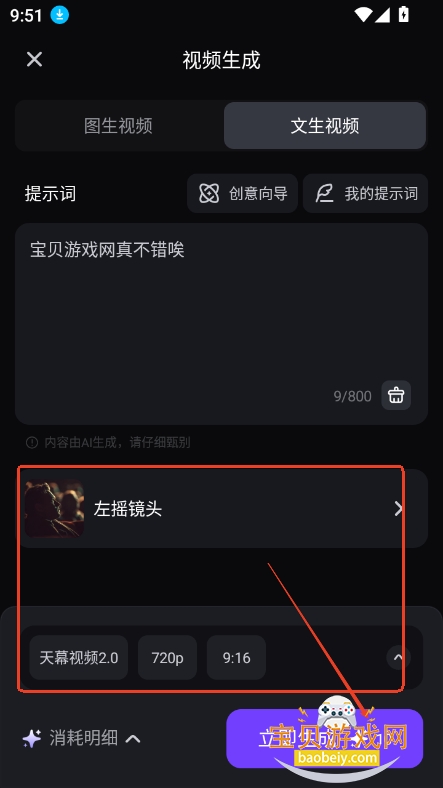This screenshot has width=443, height=788.
Task: Switch to 图生视频 tab
Action: tap(119, 126)
